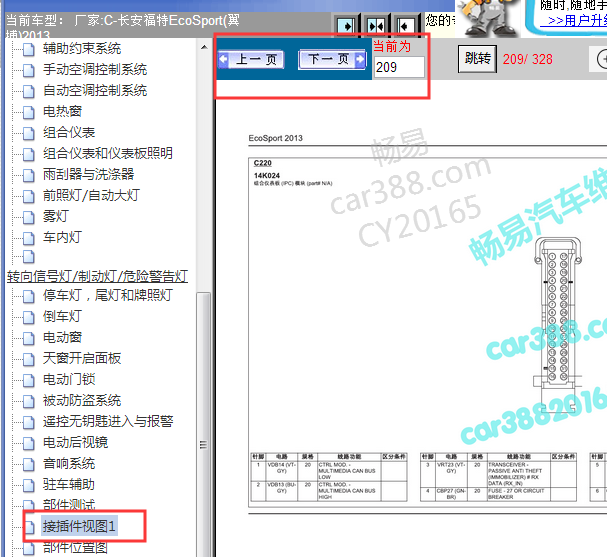The image size is (607, 557).
Task: Open 雨刮器与洗涤器 tree item
Action: click(88, 174)
